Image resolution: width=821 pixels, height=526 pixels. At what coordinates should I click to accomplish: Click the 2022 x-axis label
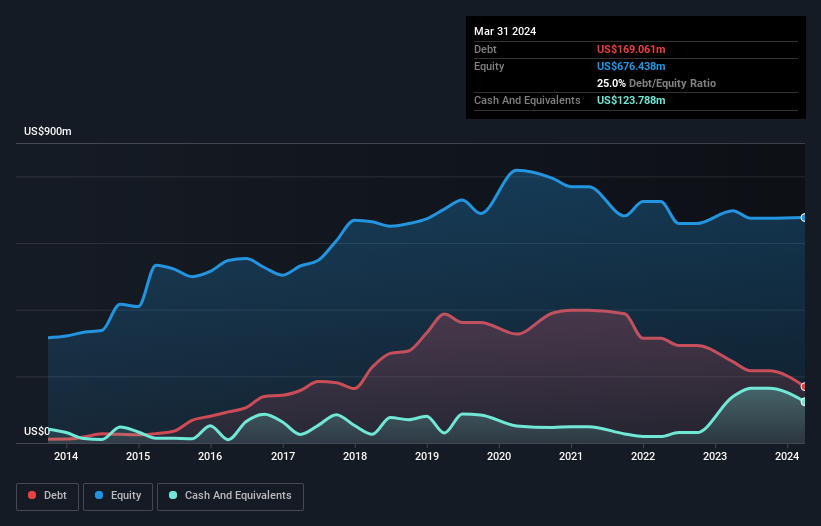(643, 457)
